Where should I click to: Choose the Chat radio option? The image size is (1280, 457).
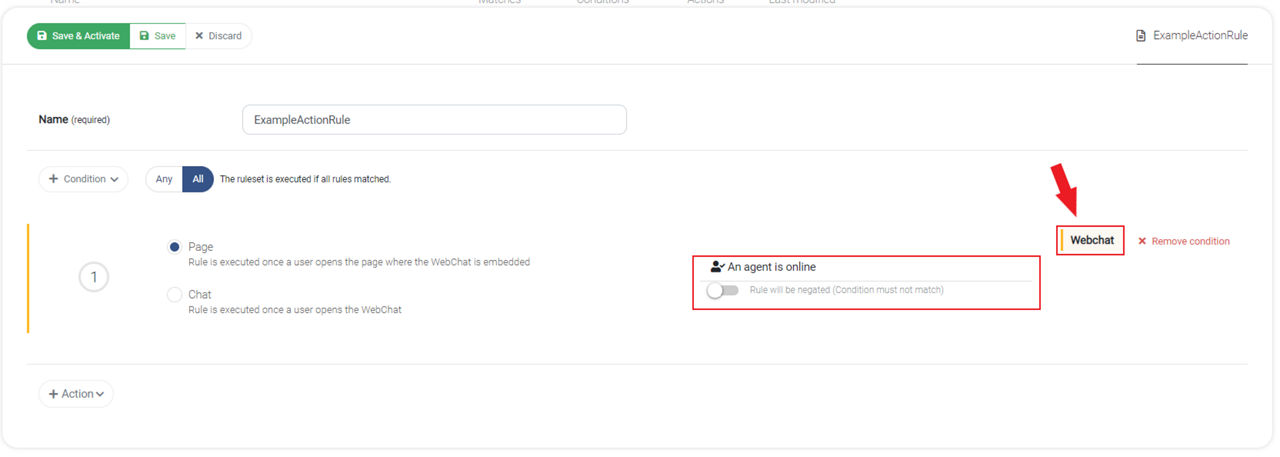174,295
